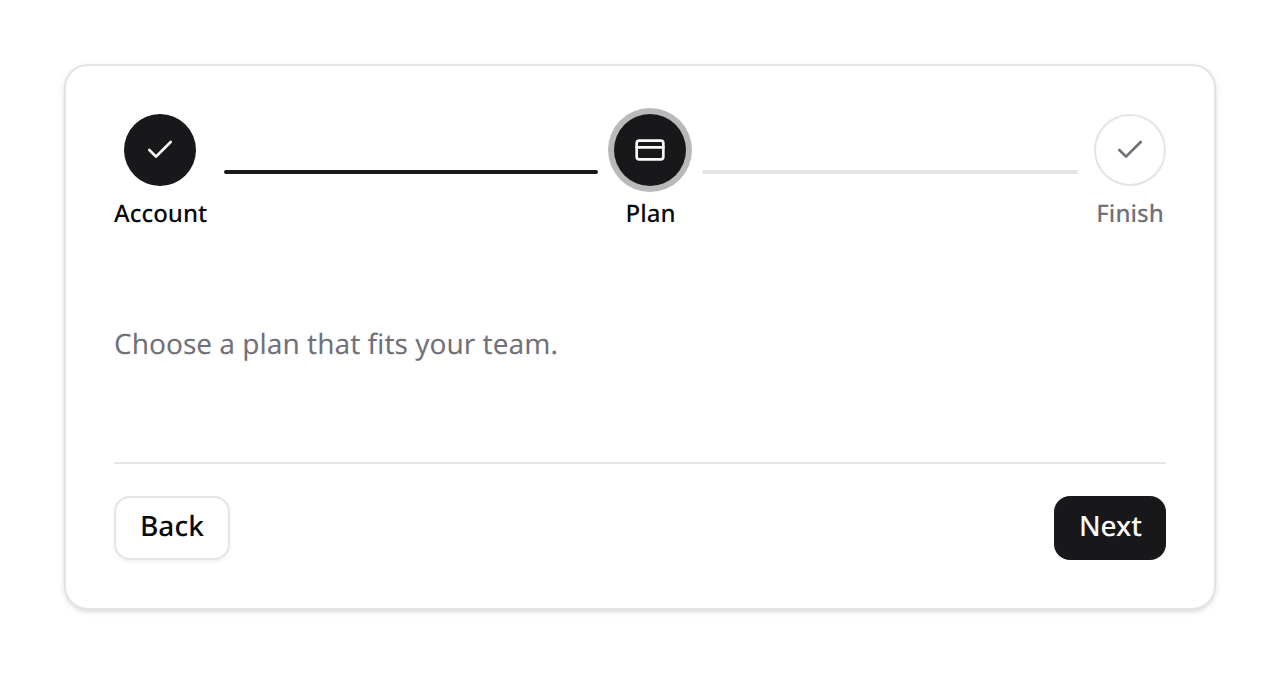Jump to the Finish step checkmark icon
Viewport: 1280px width, 674px height.
point(1130,150)
